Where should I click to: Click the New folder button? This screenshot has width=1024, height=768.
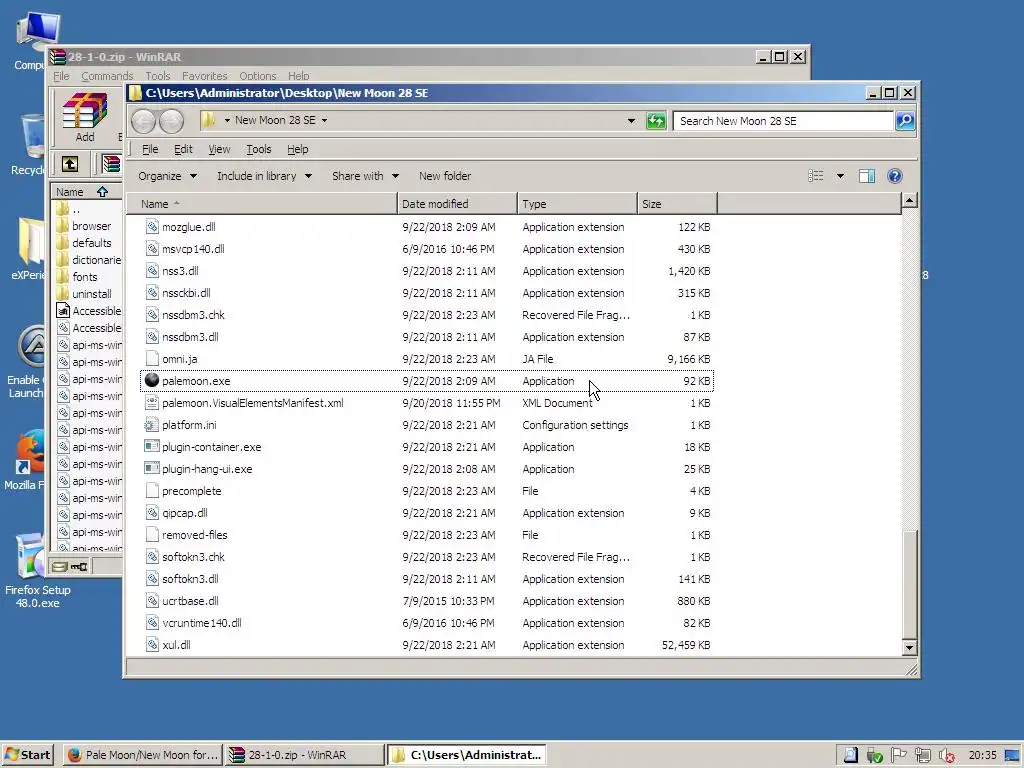pyautogui.click(x=445, y=176)
